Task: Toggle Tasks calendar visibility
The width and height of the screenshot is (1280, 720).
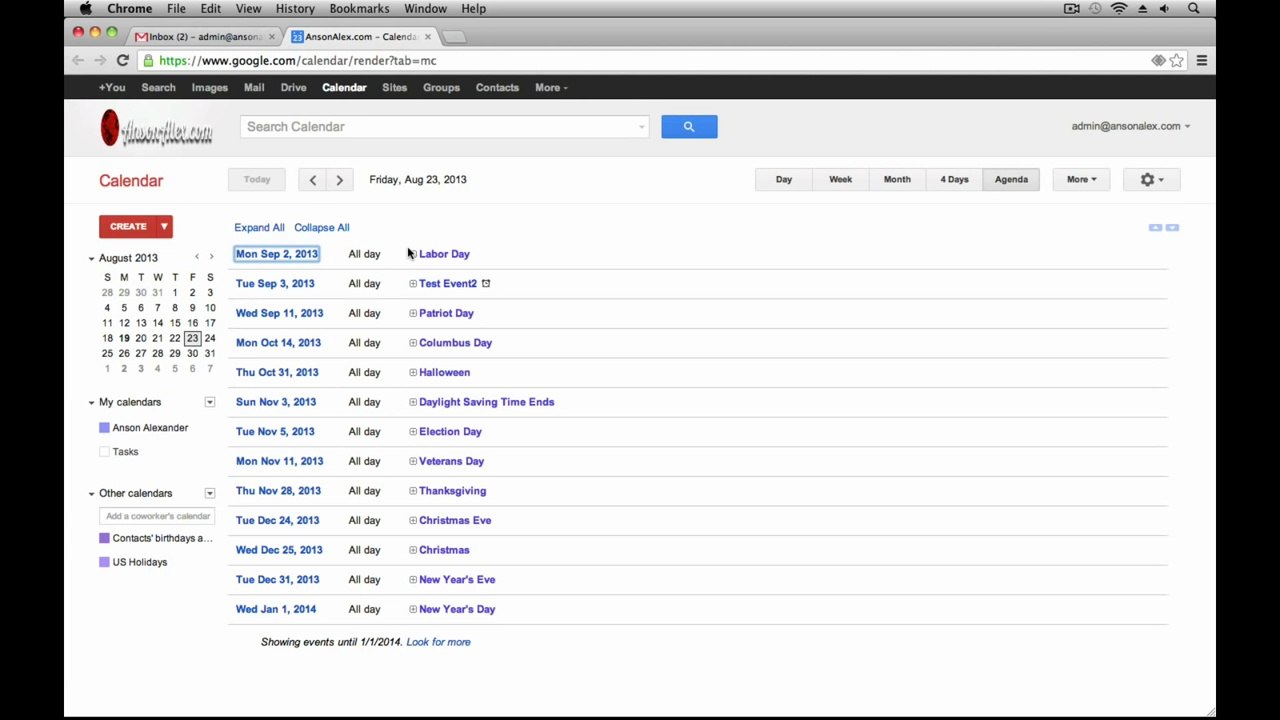Action: 104,452
